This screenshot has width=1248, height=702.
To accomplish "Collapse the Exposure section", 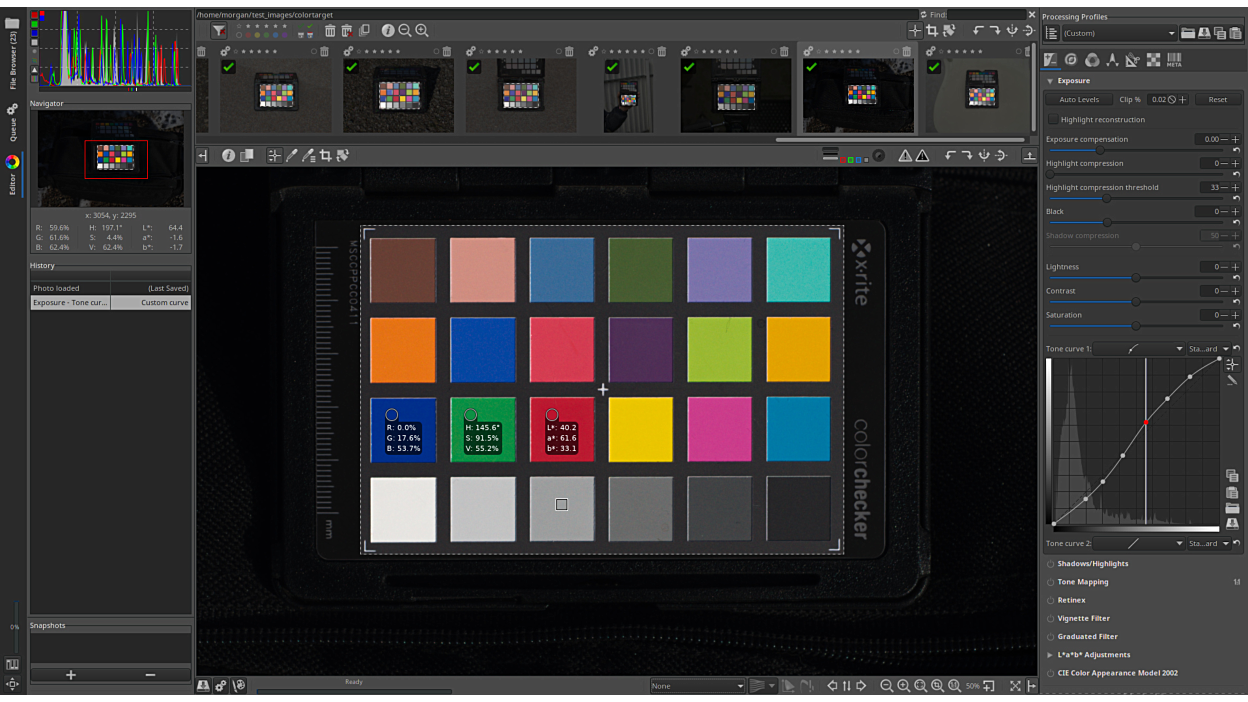I will tap(1050, 81).
